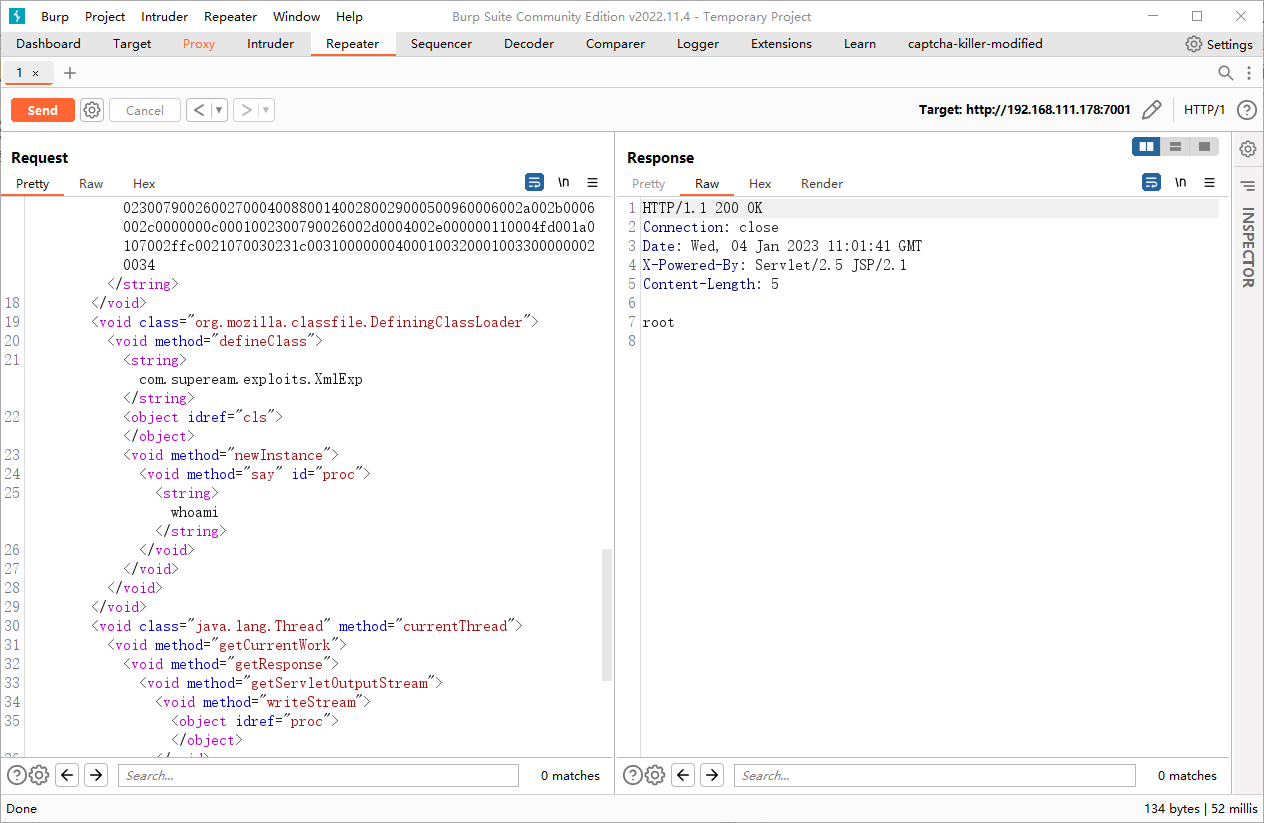Viewport: 1264px width, 823px height.
Task: Go back to previous request in history
Action: pyautogui.click(x=198, y=110)
